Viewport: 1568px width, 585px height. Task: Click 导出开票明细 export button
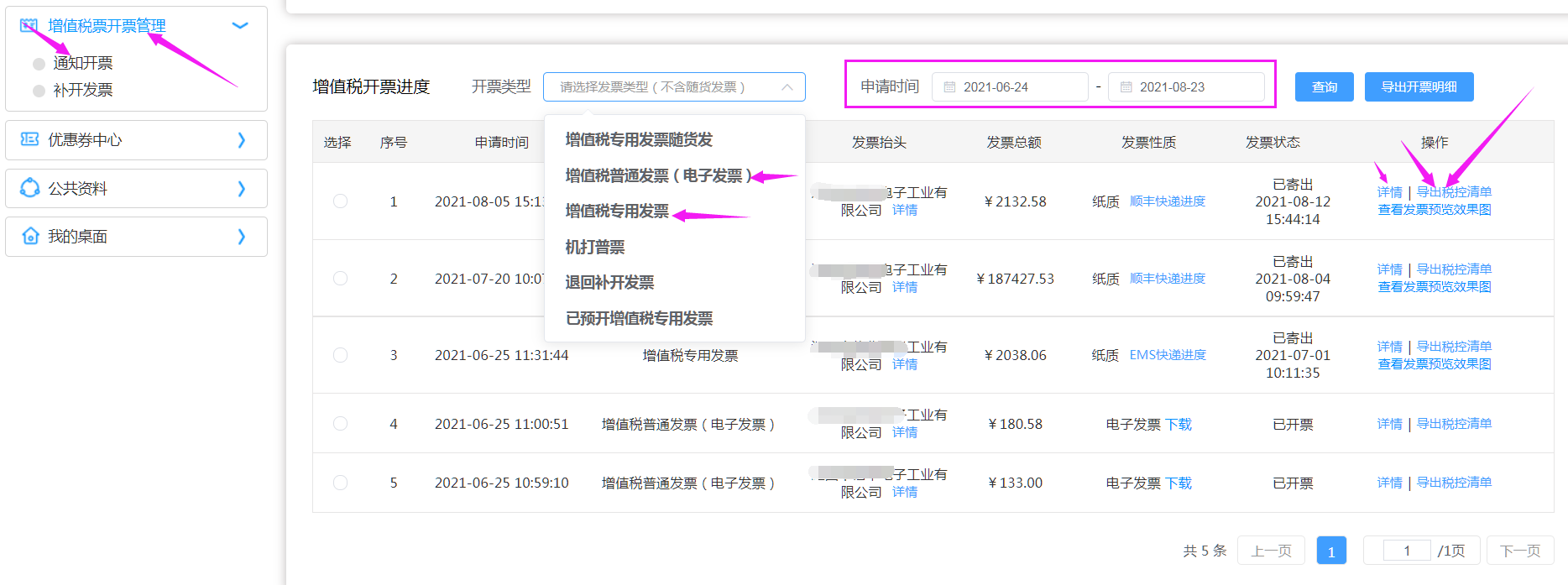tap(1419, 87)
